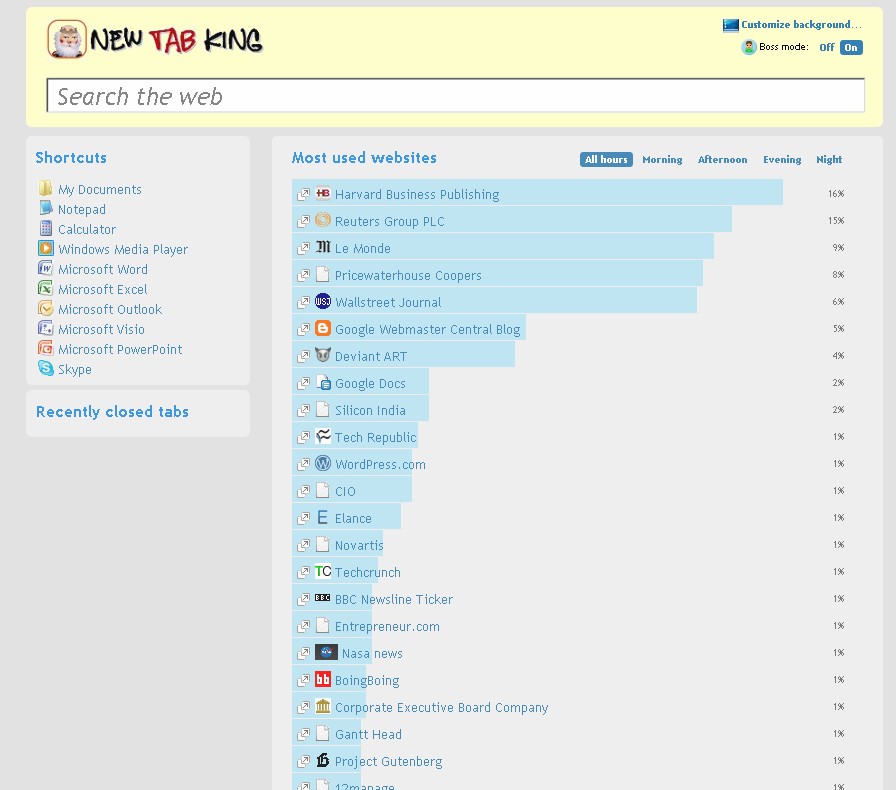The height and width of the screenshot is (790, 896).
Task: Open Calculator shortcut icon
Action: point(45,229)
